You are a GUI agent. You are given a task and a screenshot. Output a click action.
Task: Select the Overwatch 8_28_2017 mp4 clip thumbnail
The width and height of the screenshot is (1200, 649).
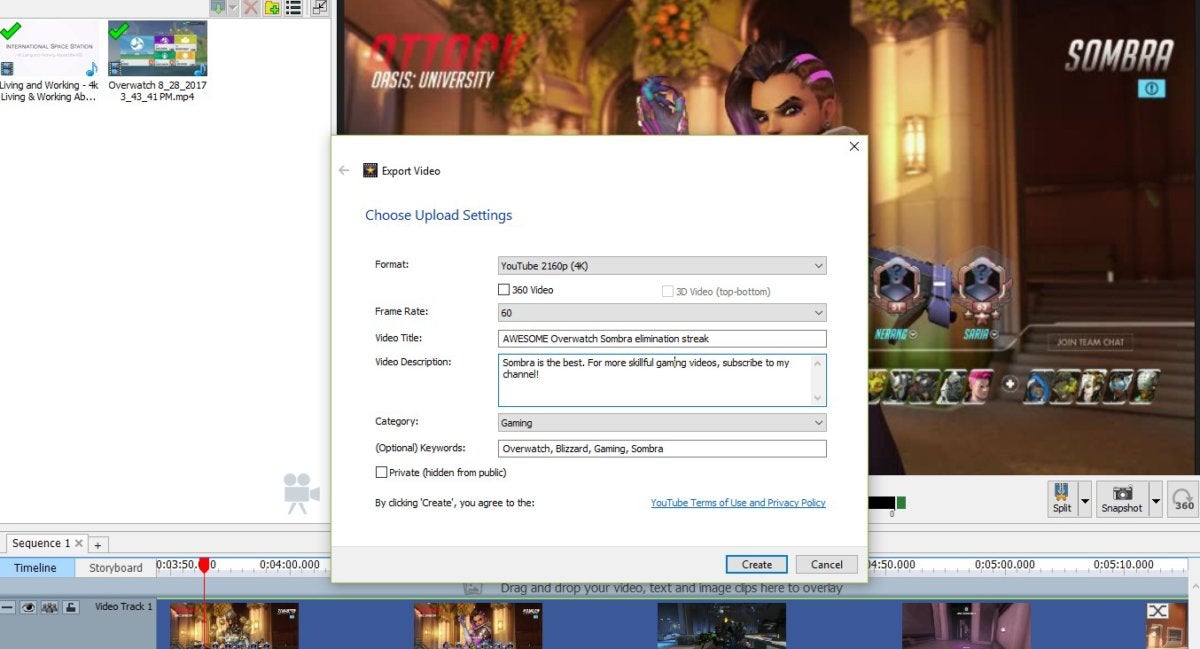(158, 48)
